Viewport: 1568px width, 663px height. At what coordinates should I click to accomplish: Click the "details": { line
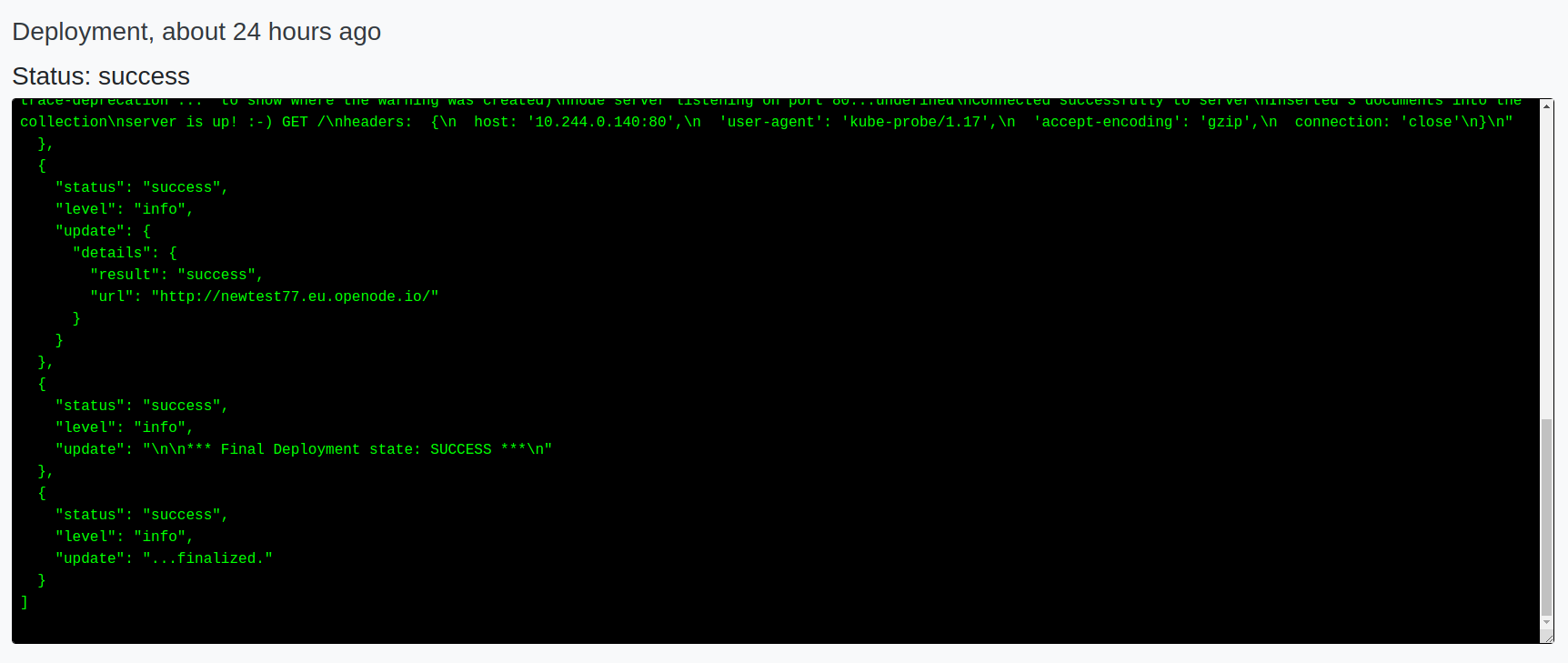[125, 253]
